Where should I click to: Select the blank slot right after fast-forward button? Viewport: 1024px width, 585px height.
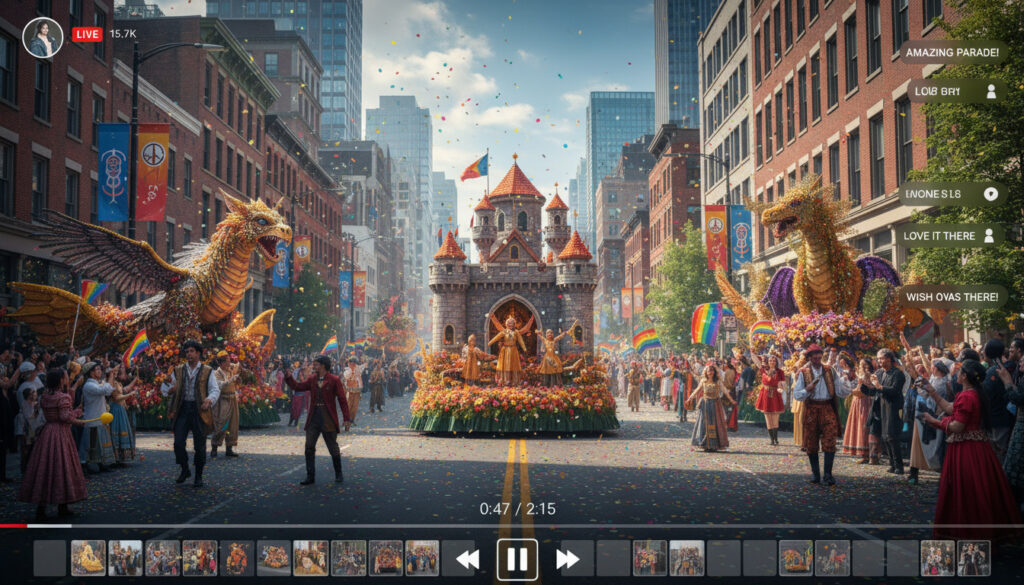point(613,558)
